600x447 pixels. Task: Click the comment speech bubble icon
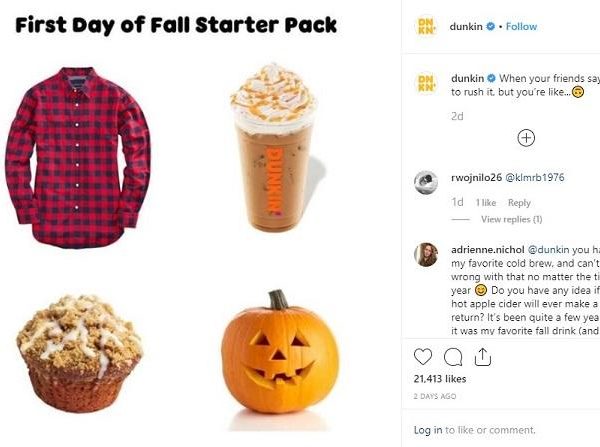(x=452, y=357)
